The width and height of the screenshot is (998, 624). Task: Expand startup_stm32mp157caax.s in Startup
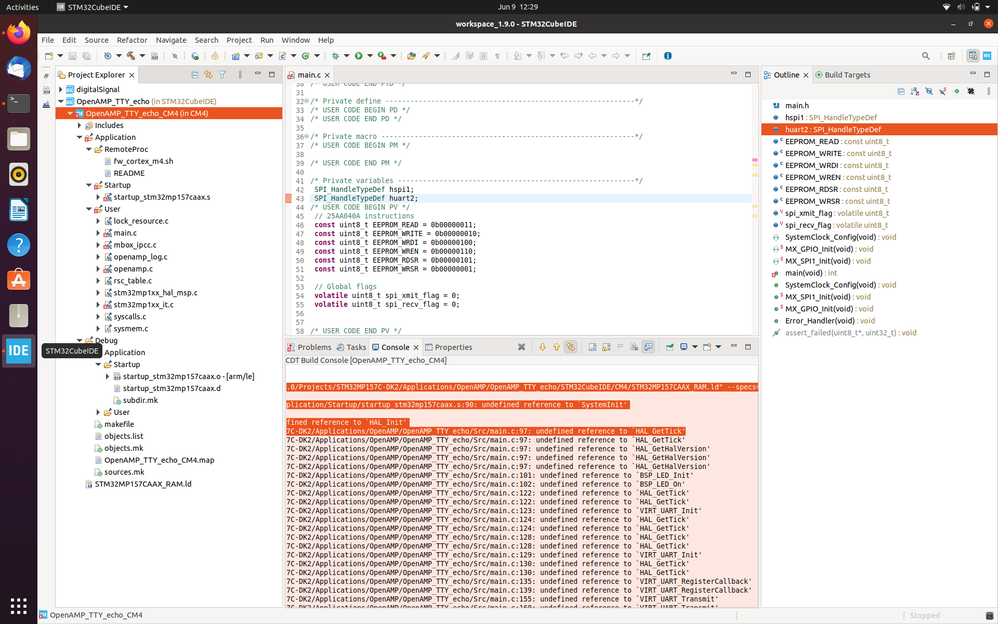point(98,197)
